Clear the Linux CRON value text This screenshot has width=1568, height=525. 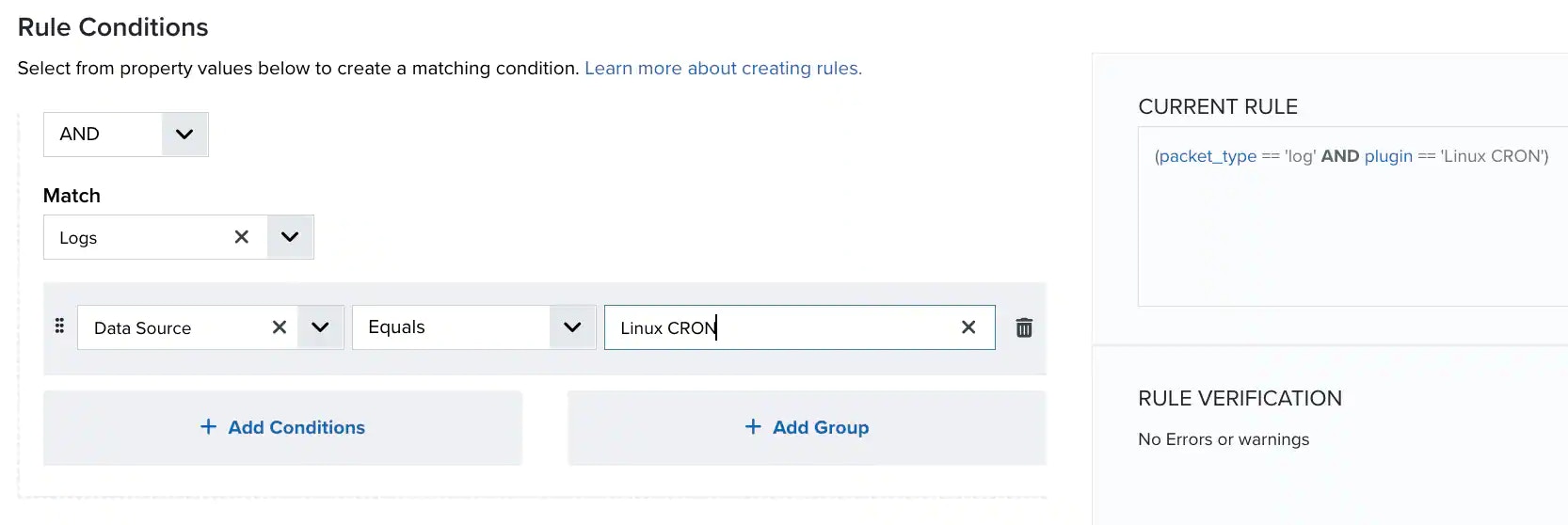pyautogui.click(x=968, y=327)
